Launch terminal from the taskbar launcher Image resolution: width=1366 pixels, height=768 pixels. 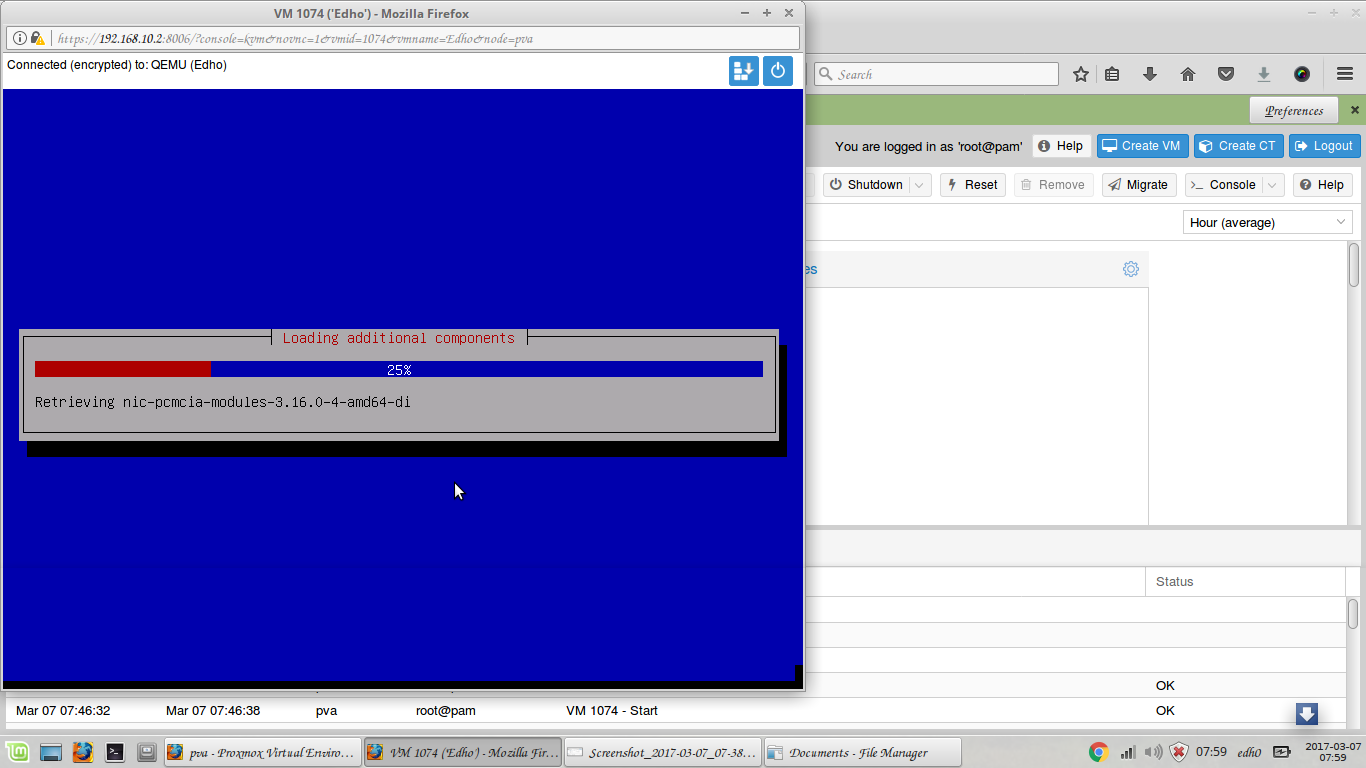pos(115,752)
